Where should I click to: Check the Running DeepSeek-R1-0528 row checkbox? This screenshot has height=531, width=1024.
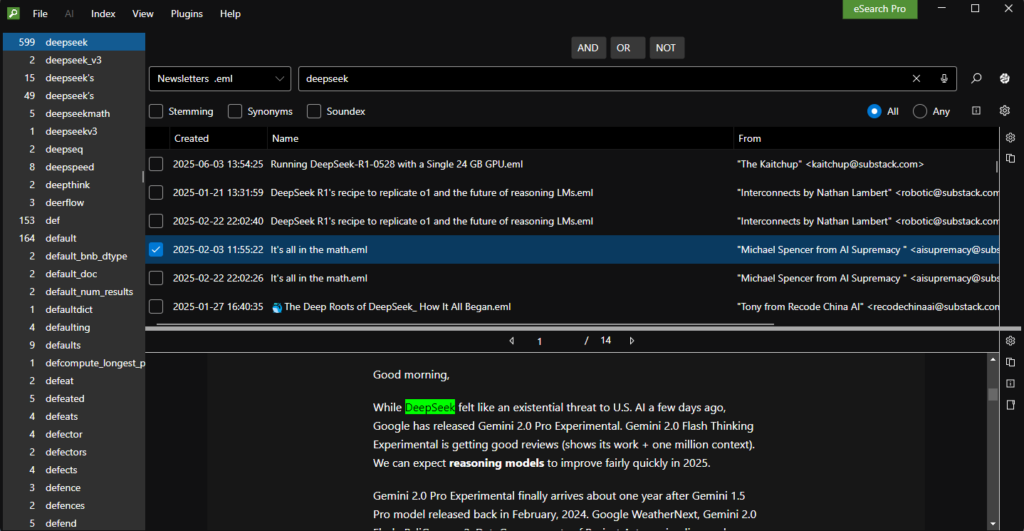[x=156, y=164]
